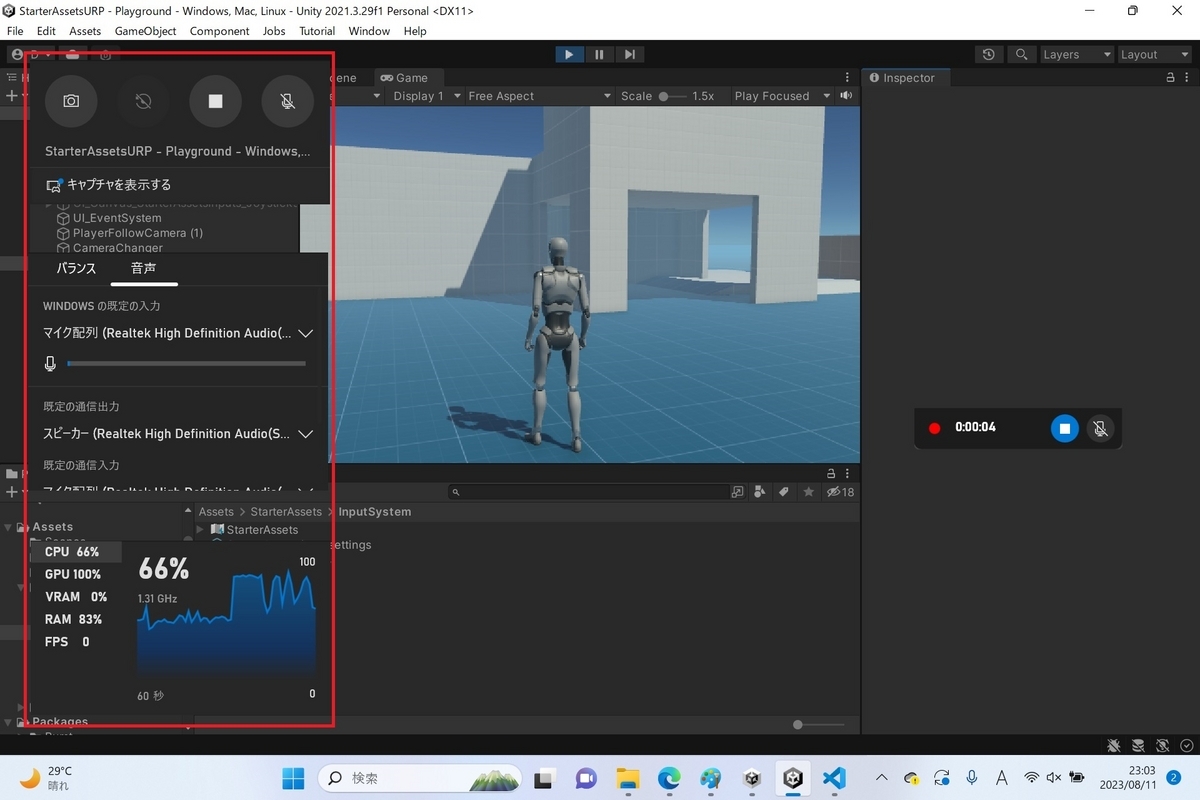Select the 音声 tab
1200x800 pixels.
pyautogui.click(x=143, y=268)
